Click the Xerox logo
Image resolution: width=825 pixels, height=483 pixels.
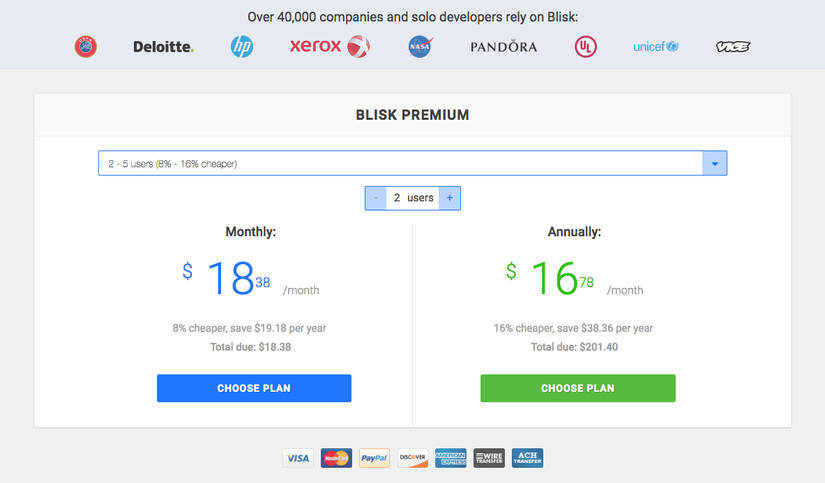330,46
